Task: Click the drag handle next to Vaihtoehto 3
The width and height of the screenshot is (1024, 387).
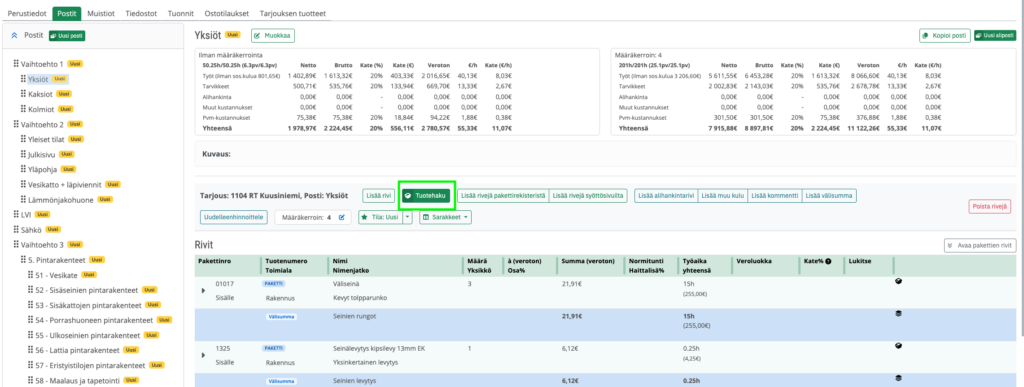Action: pos(16,245)
